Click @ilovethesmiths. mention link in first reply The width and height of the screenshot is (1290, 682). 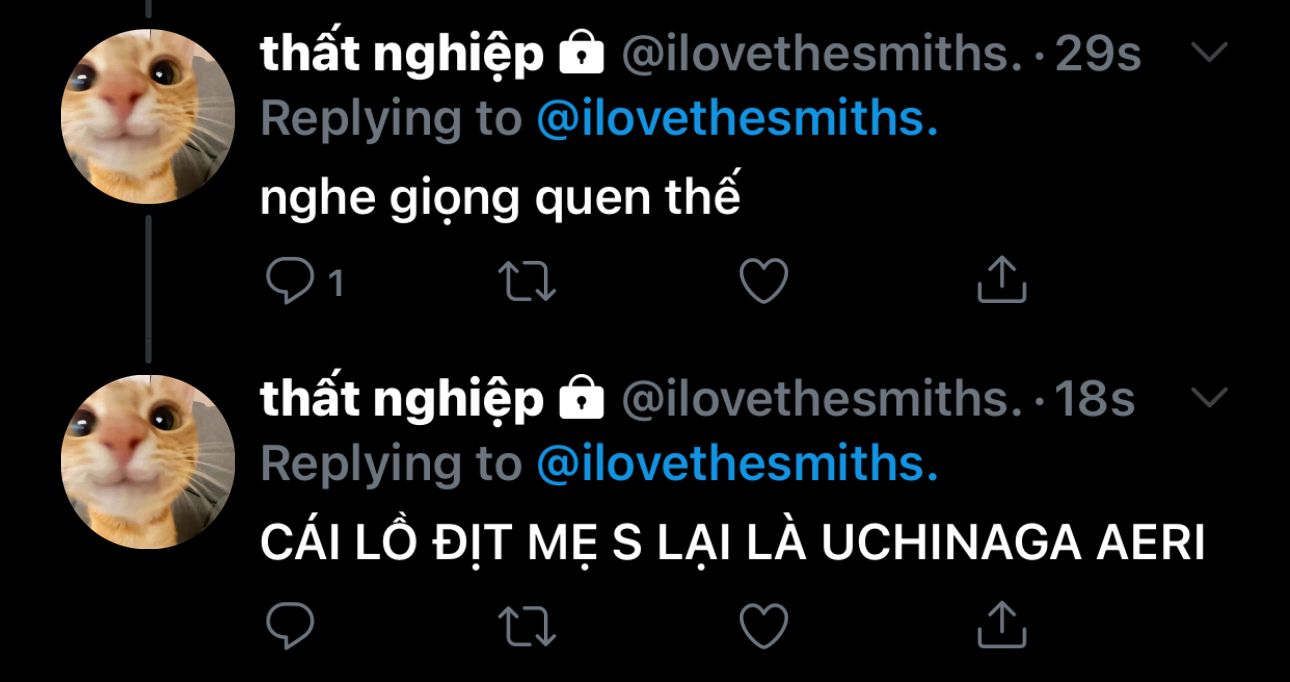(737, 119)
